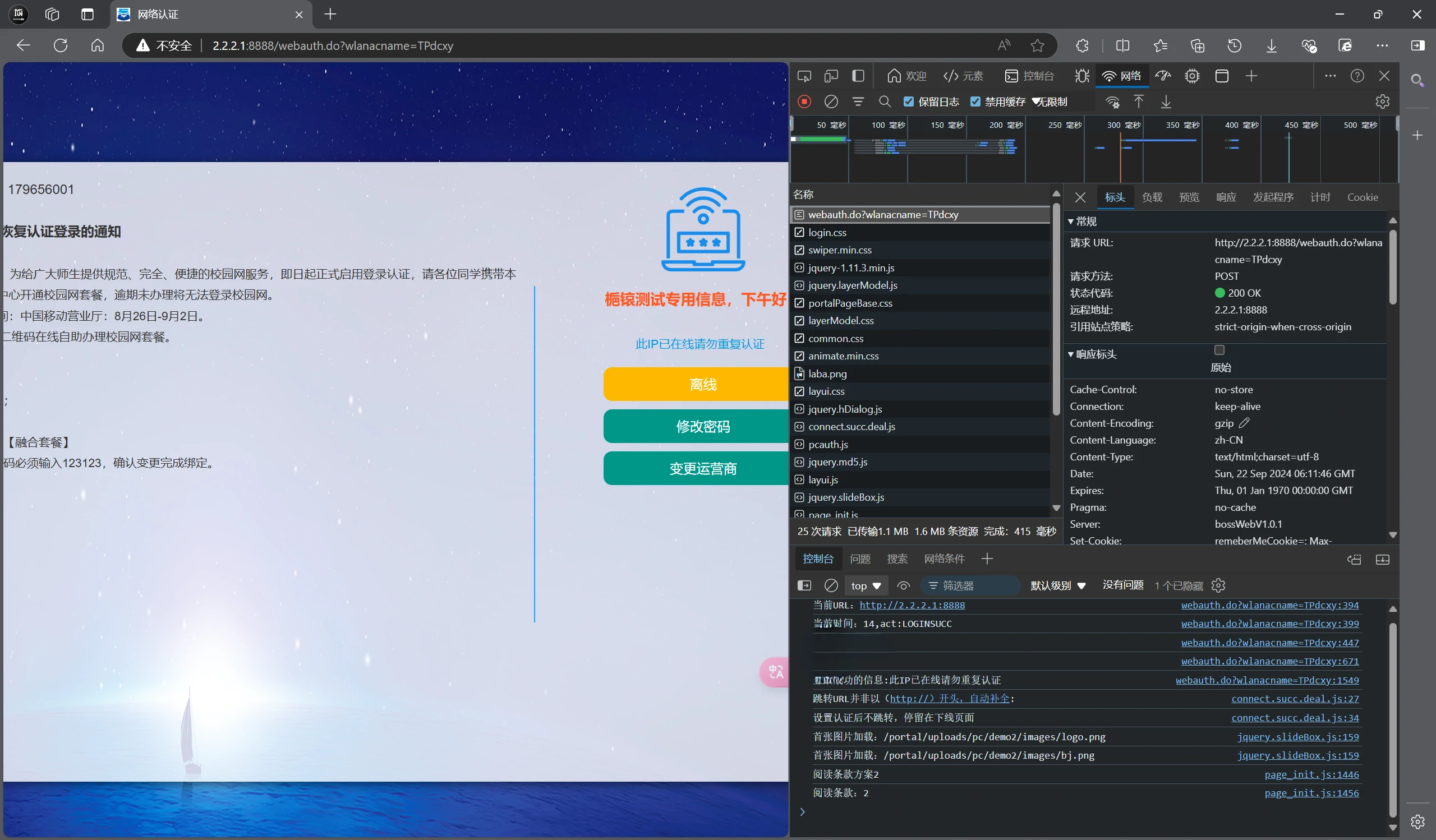This screenshot has height=840, width=1436.
Task: Clear the network log
Action: [x=831, y=101]
